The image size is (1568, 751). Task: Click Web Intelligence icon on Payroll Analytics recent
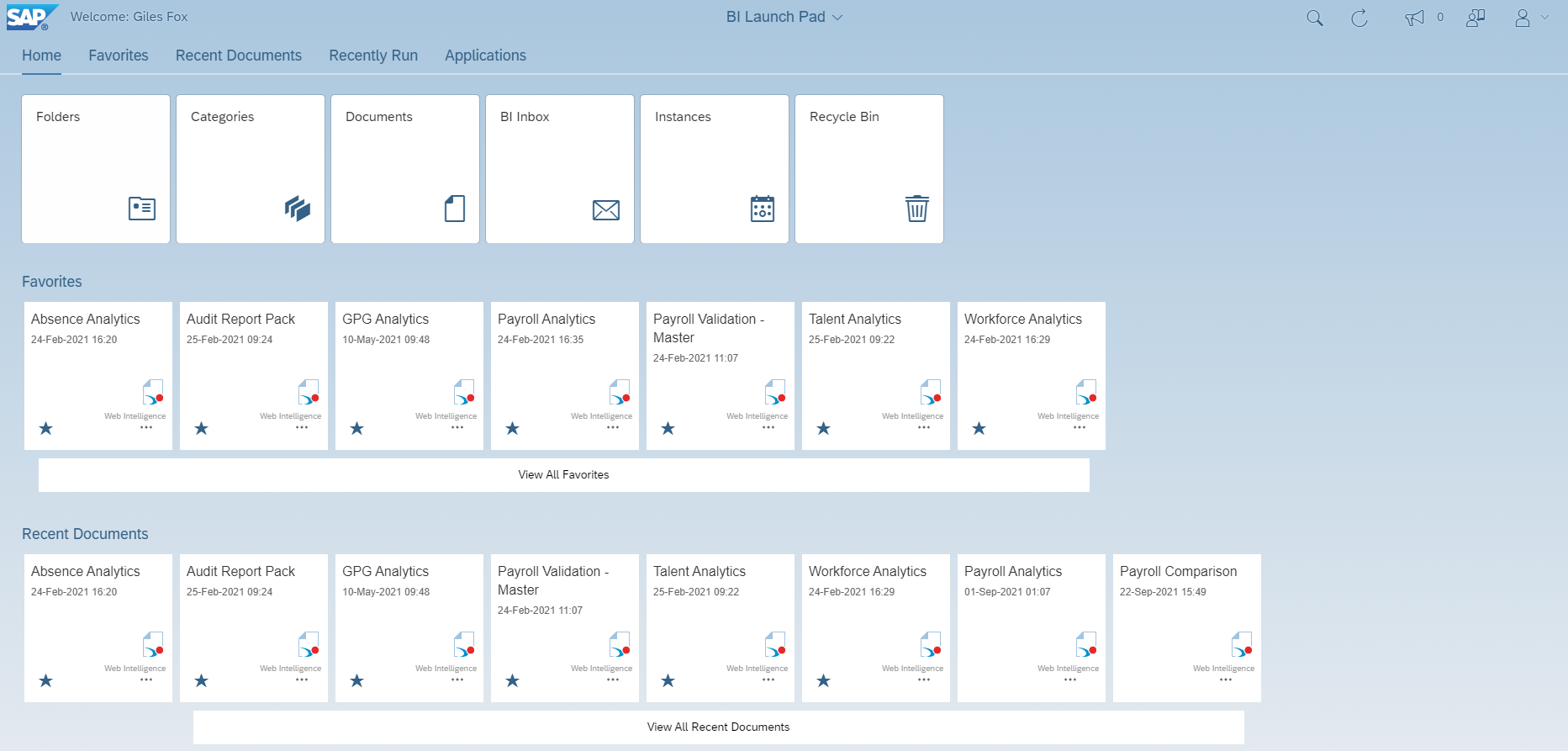1086,645
